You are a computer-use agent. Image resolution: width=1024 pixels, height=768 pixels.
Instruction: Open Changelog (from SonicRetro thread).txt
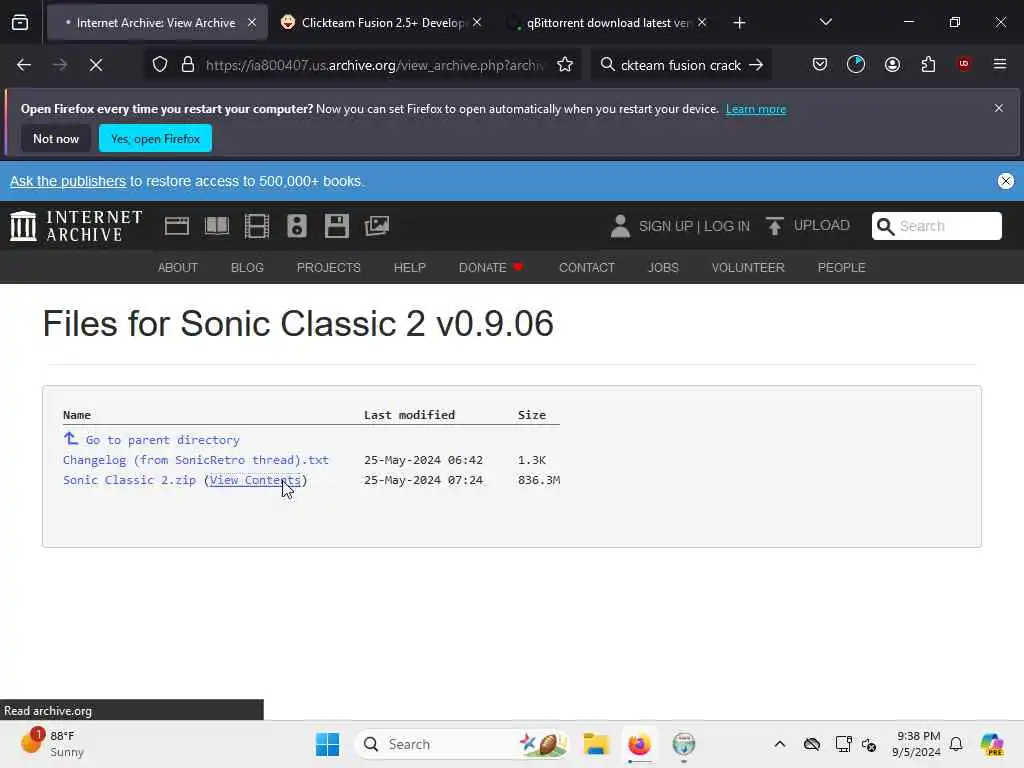(196, 460)
